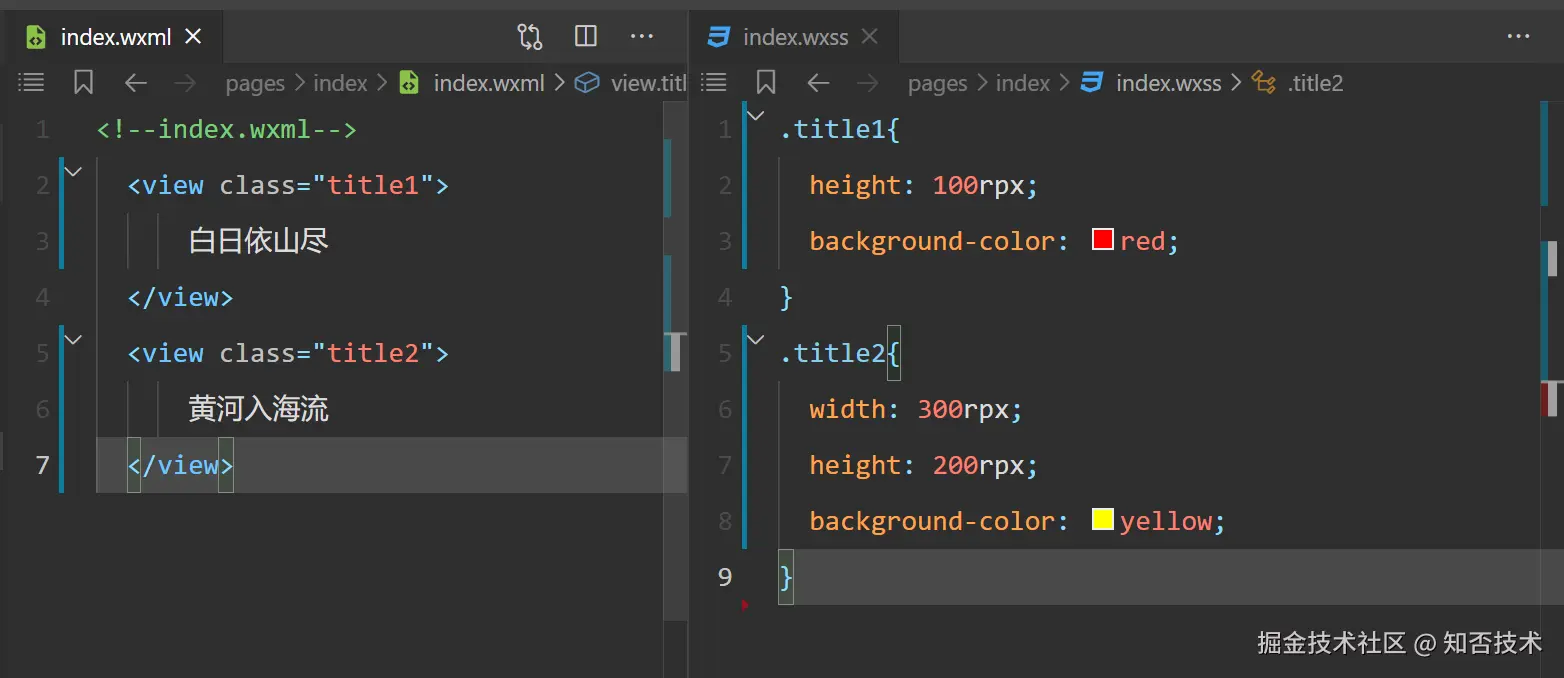This screenshot has width=1564, height=678.
Task: Click class value "title2" in wxml
Action: pyautogui.click(x=373, y=353)
